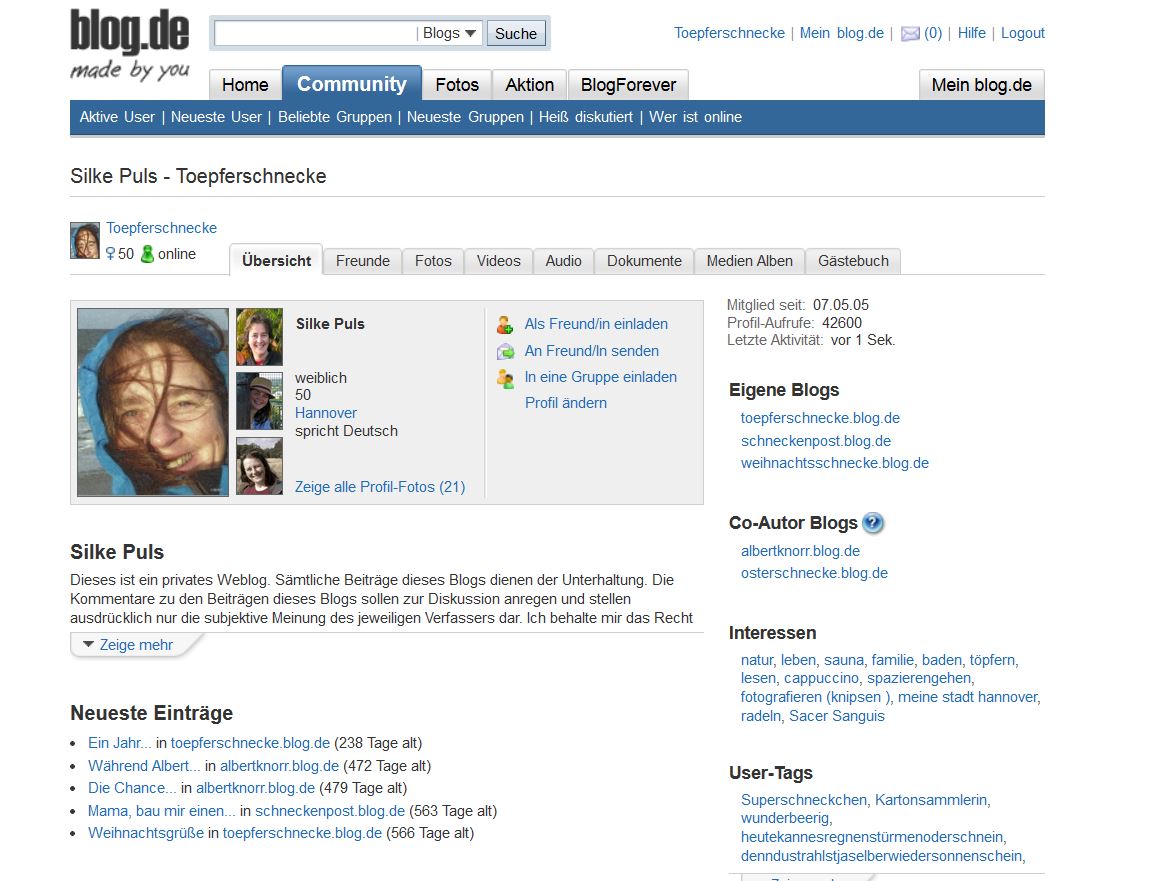Click the 'Kartonsammlerin' user tag

click(x=931, y=800)
